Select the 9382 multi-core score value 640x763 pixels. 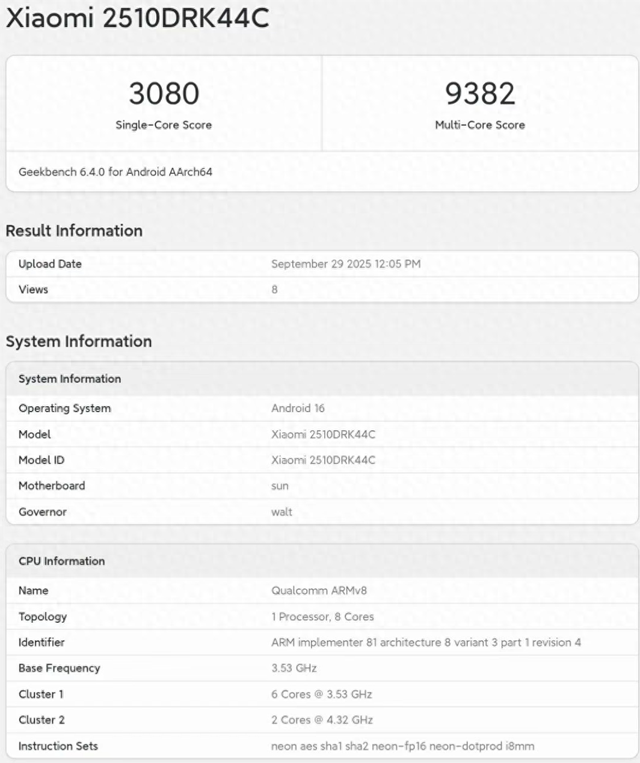click(480, 93)
